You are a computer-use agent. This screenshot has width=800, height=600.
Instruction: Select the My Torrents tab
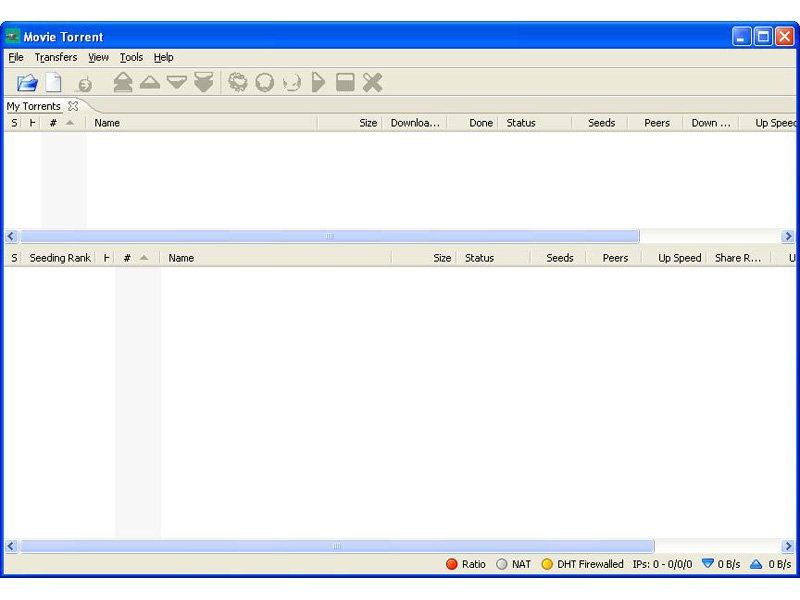(35, 106)
